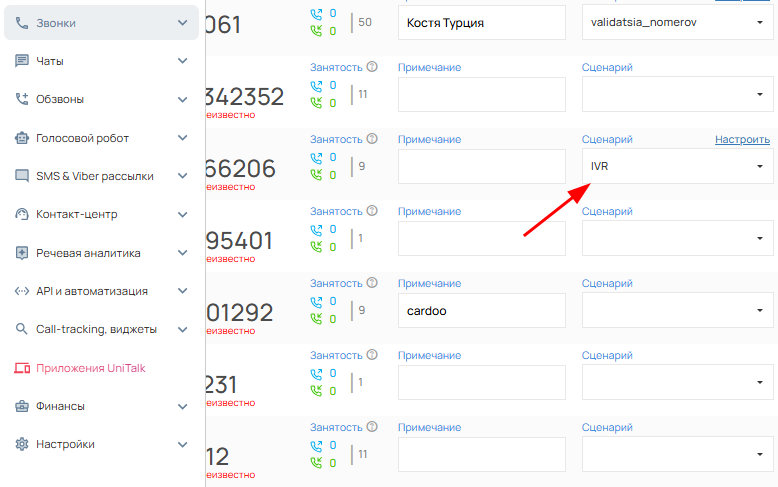Screen dimensions: 778x487
Task: Click the empty Примечание field in IVR row
Action: [481, 166]
